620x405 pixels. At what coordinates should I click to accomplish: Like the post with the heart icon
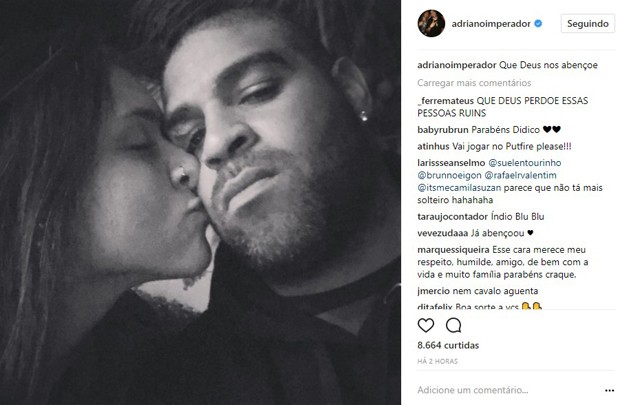click(x=425, y=325)
